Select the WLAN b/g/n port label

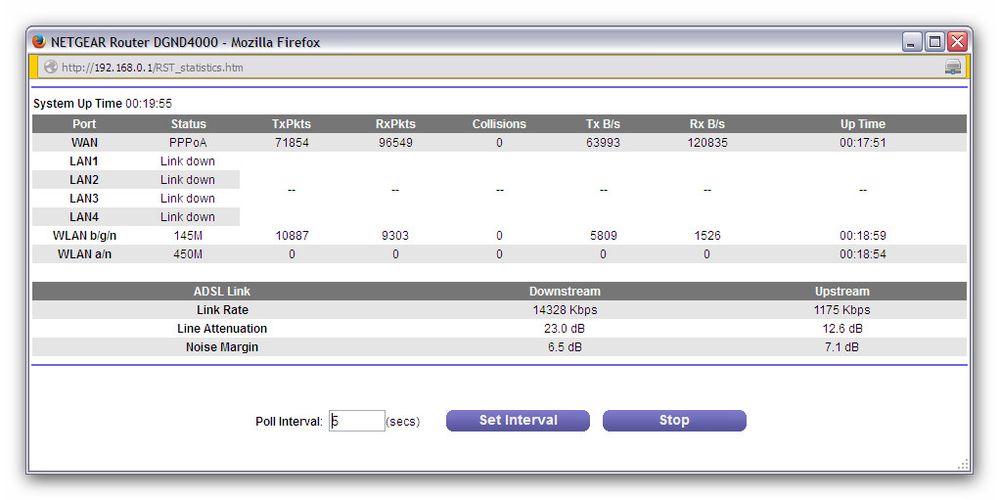[x=84, y=236]
